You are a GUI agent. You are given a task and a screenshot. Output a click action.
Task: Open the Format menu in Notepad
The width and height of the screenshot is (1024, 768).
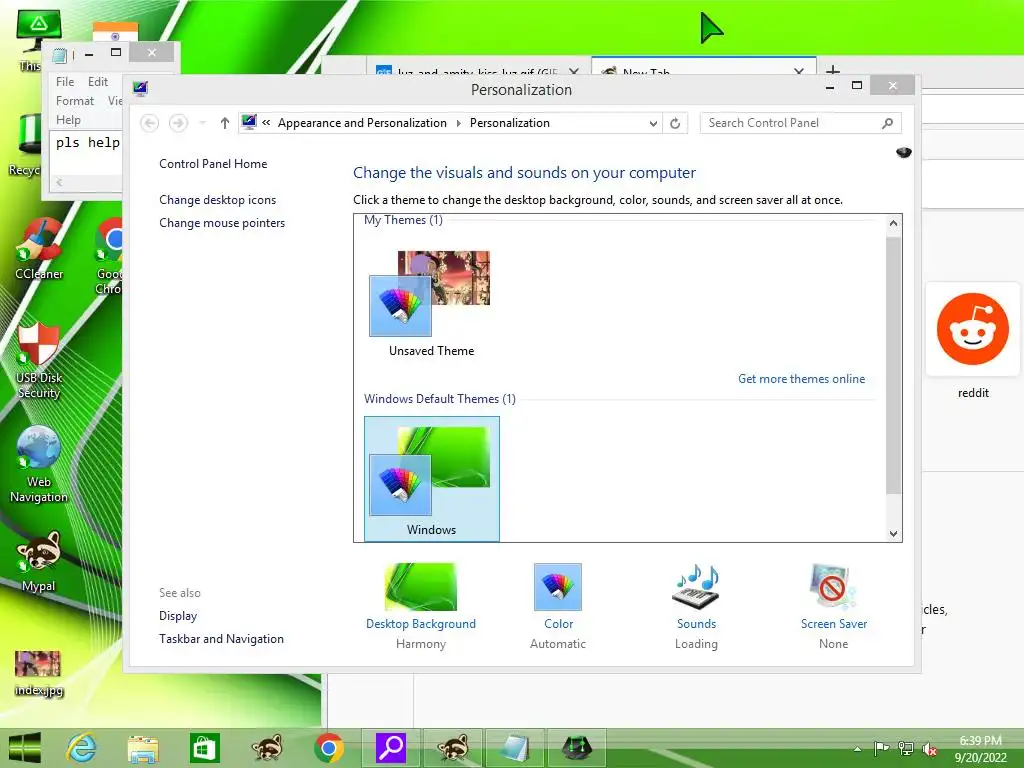pos(74,101)
